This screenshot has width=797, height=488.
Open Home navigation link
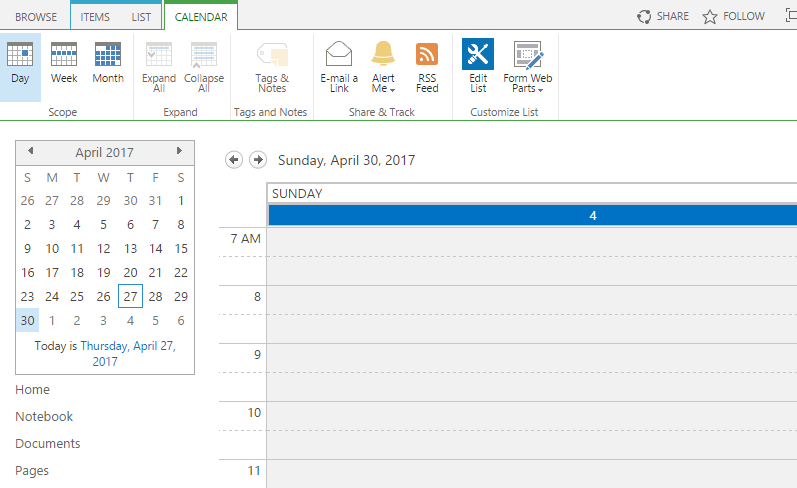tap(33, 390)
